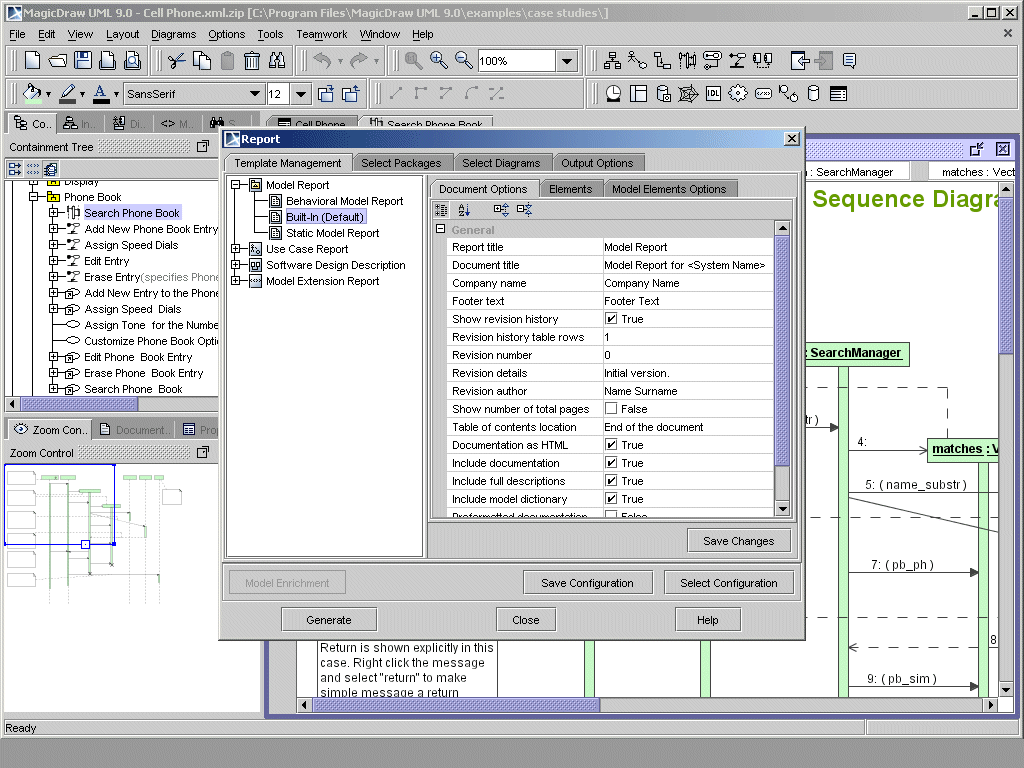The image size is (1024, 768).
Task: Collapse all property groups in Document Options
Action: click(524, 210)
